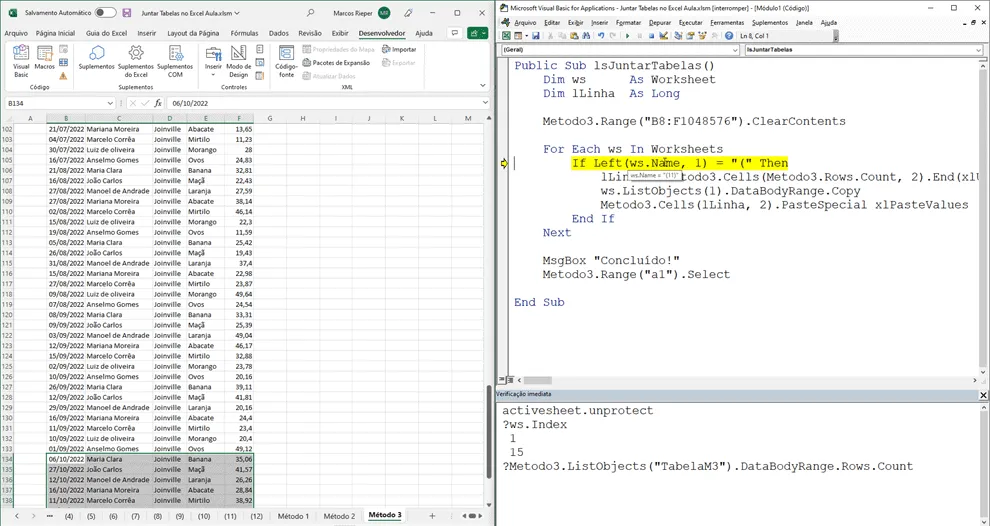The height and width of the screenshot is (526, 990).
Task: Expand the Name Box dropdown for B134
Action: 110,103
